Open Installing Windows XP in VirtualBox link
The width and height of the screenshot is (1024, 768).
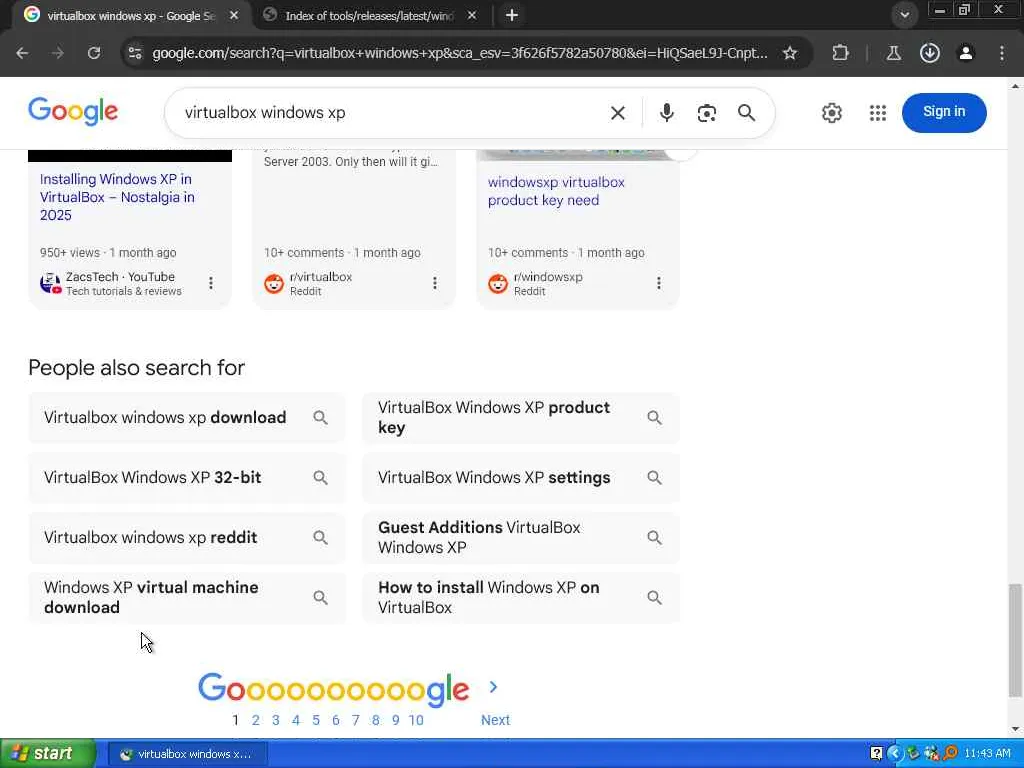118,197
